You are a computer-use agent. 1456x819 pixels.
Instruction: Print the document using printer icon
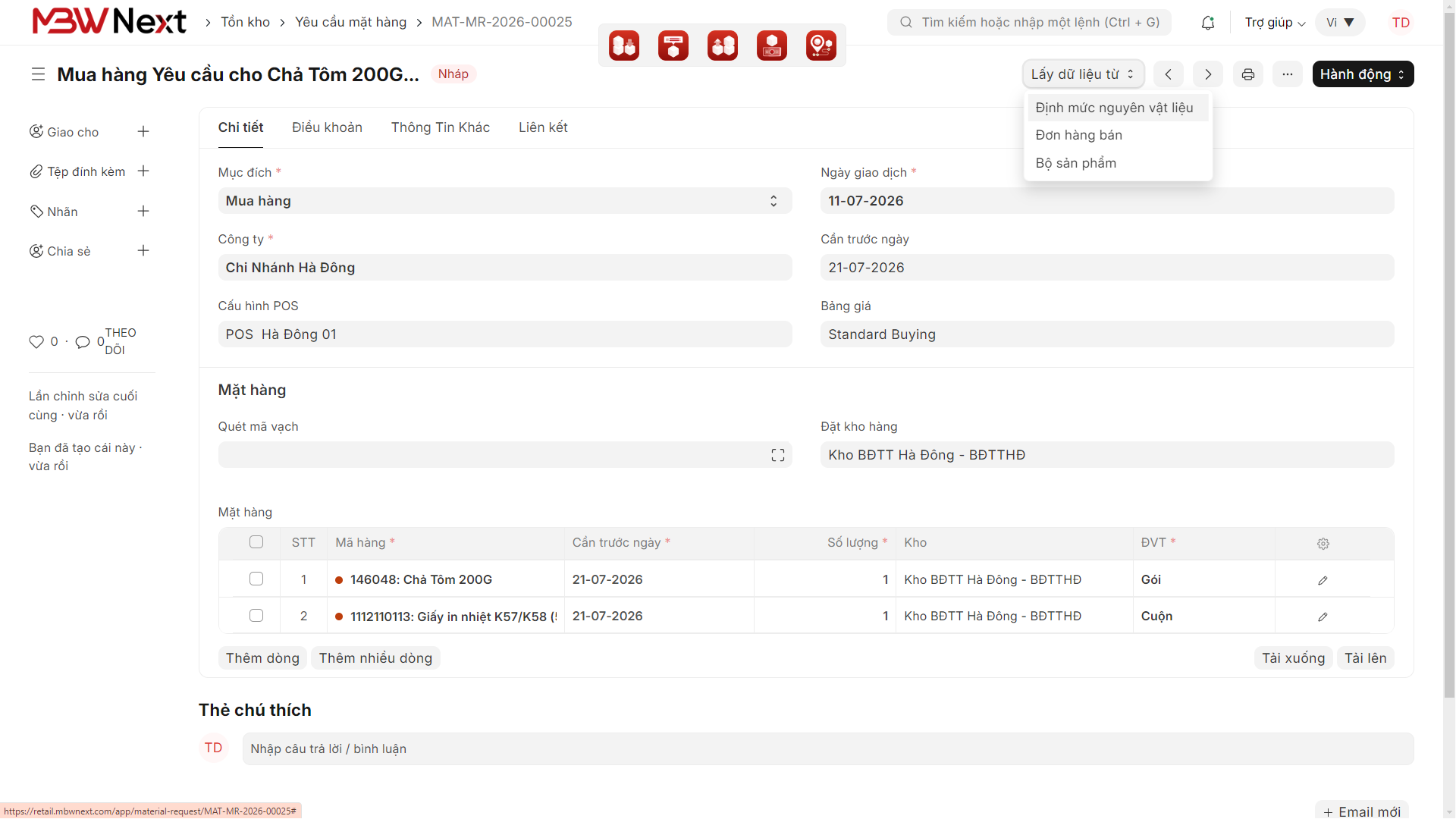pos(1248,74)
